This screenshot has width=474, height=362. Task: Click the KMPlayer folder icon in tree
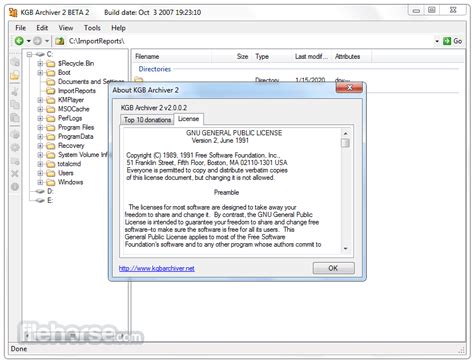tap(51, 100)
